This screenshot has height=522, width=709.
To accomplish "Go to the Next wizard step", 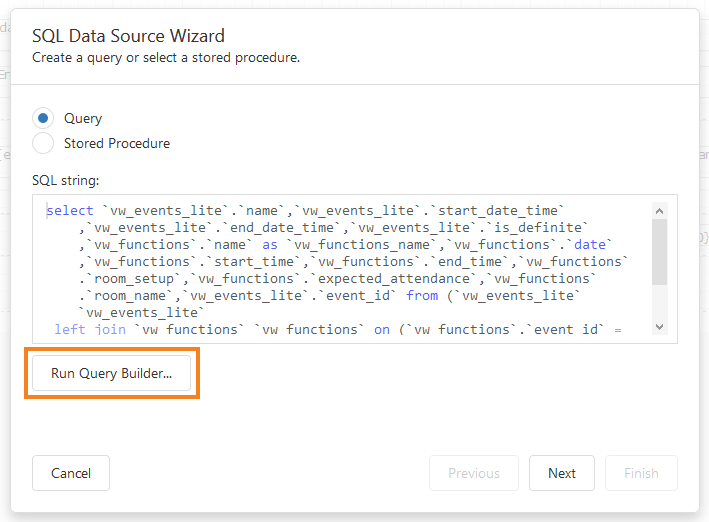I will pyautogui.click(x=562, y=473).
